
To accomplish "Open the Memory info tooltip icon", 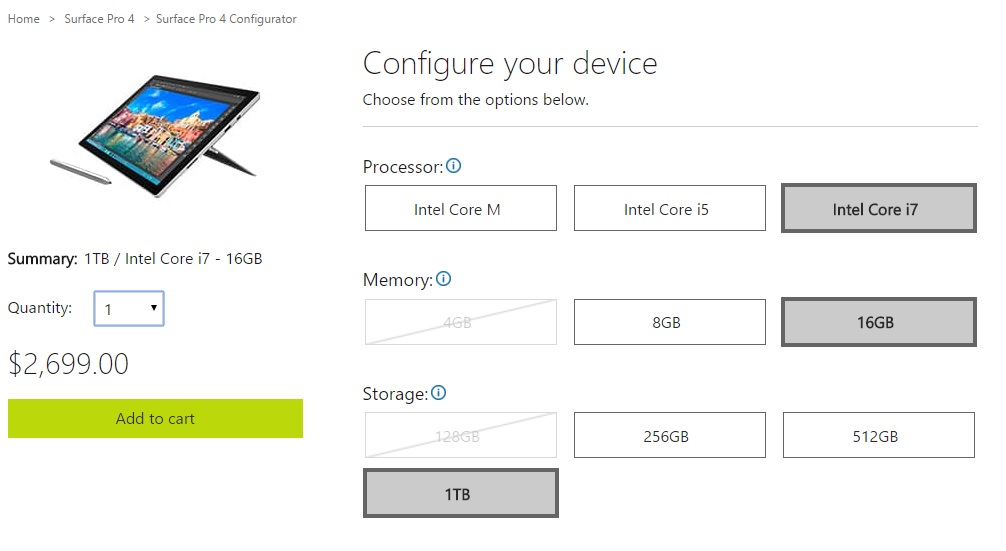I will tap(444, 279).
